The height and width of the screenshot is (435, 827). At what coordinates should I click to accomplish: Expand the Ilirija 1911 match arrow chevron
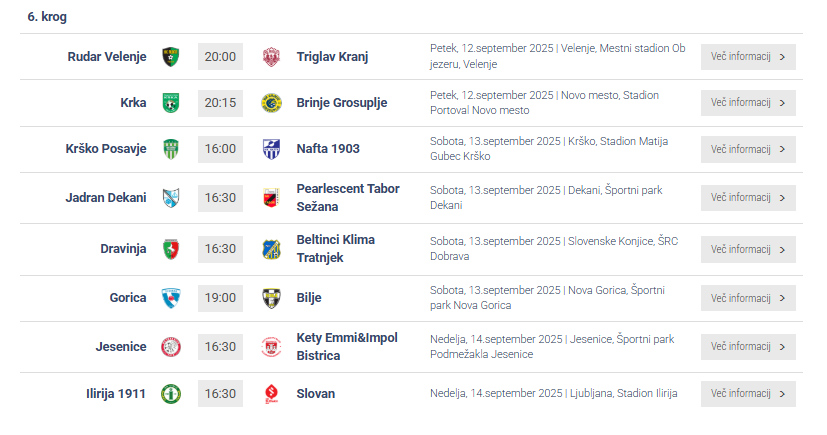click(x=782, y=394)
